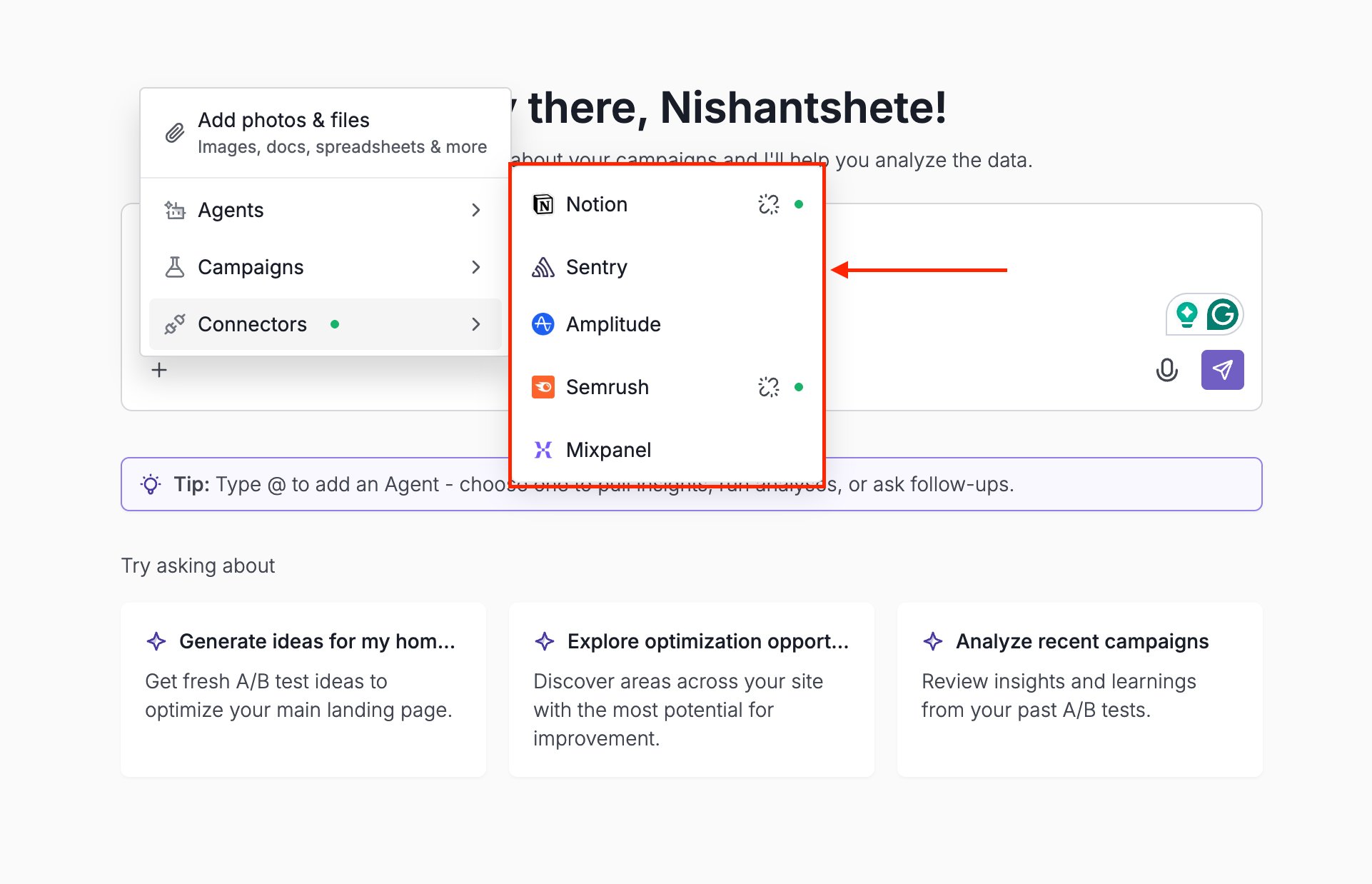Start voice input with the microphone icon
Screen dimensions: 1372x884
click(1167, 370)
